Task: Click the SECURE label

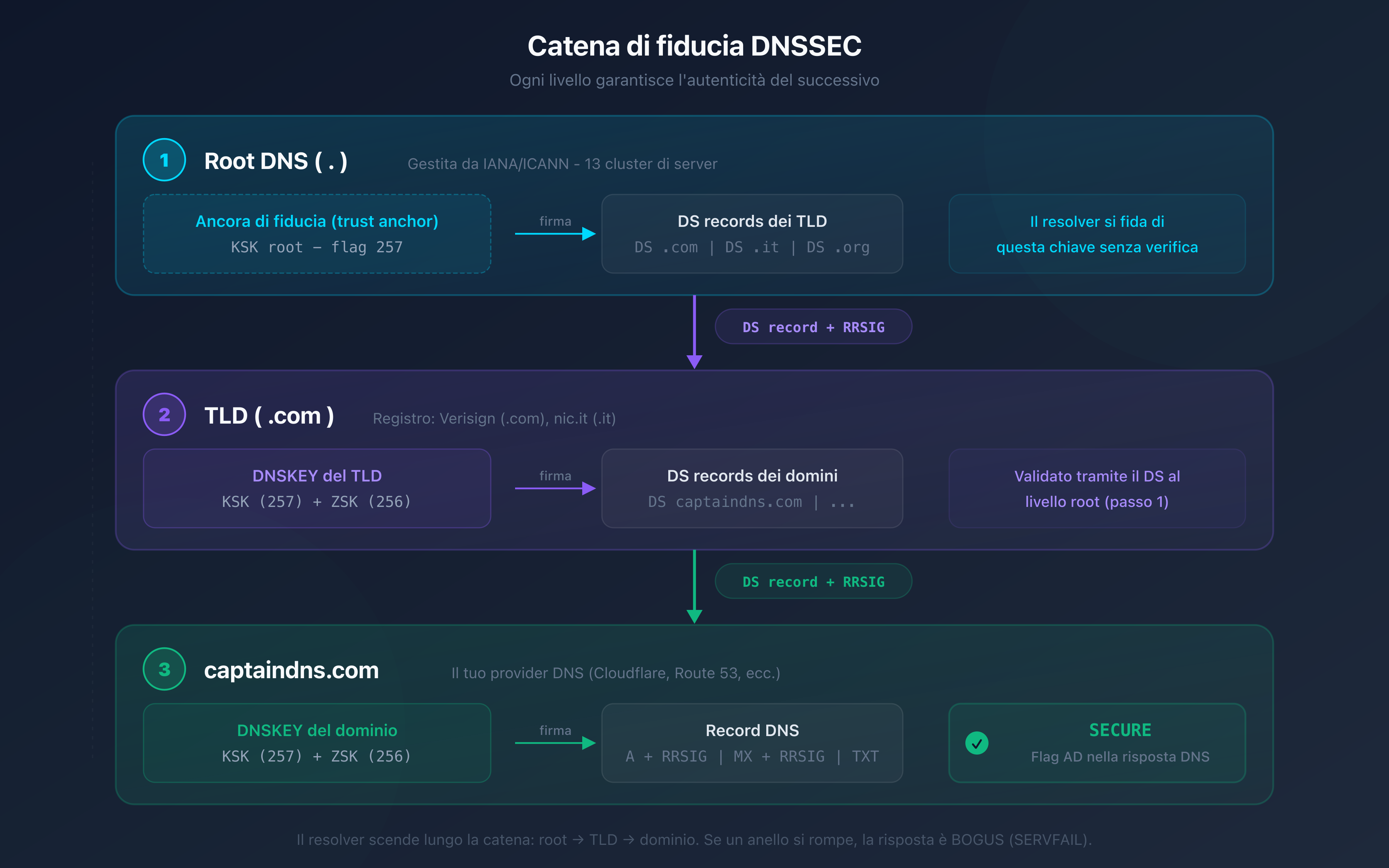Action: (x=1120, y=730)
